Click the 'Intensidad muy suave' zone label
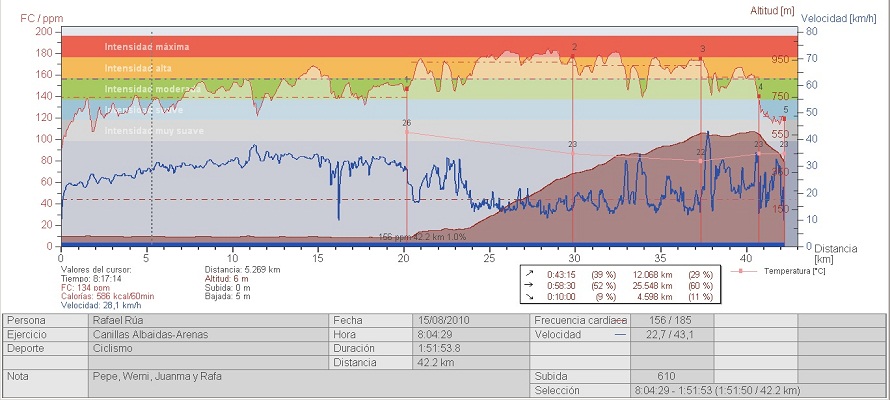 pos(154,131)
